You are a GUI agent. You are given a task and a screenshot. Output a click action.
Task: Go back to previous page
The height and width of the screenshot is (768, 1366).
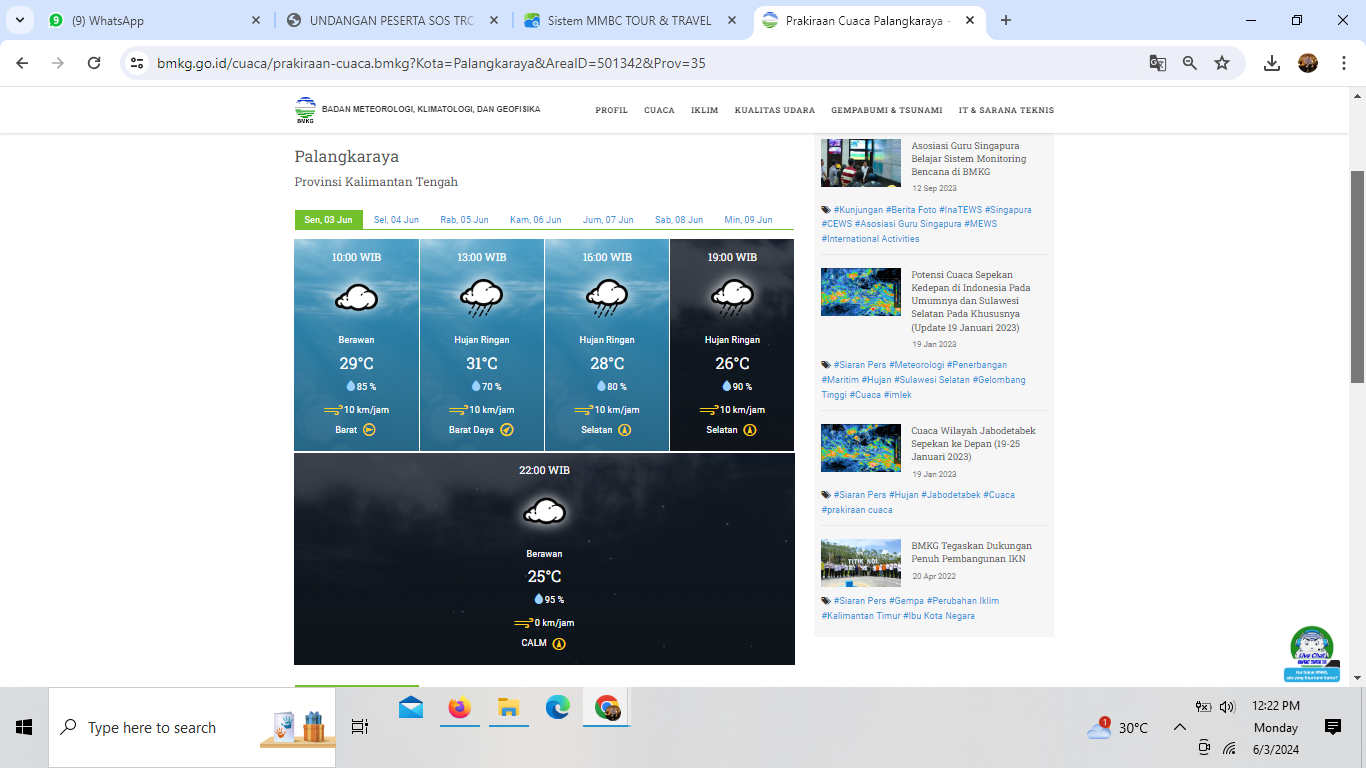[x=22, y=63]
